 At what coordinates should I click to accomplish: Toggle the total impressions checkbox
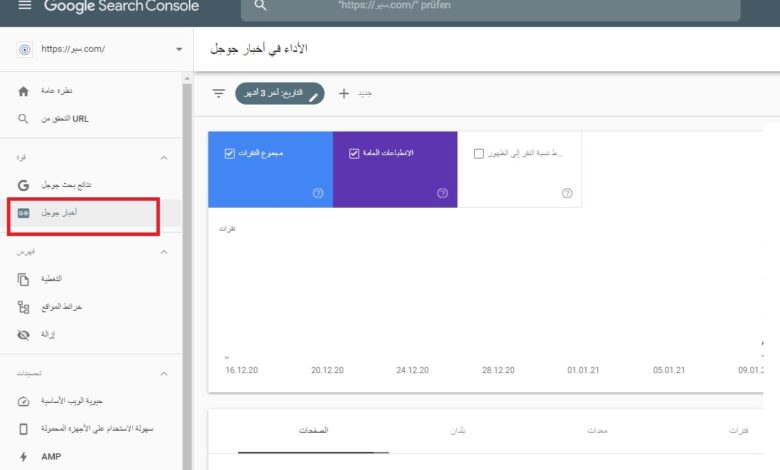tap(354, 154)
